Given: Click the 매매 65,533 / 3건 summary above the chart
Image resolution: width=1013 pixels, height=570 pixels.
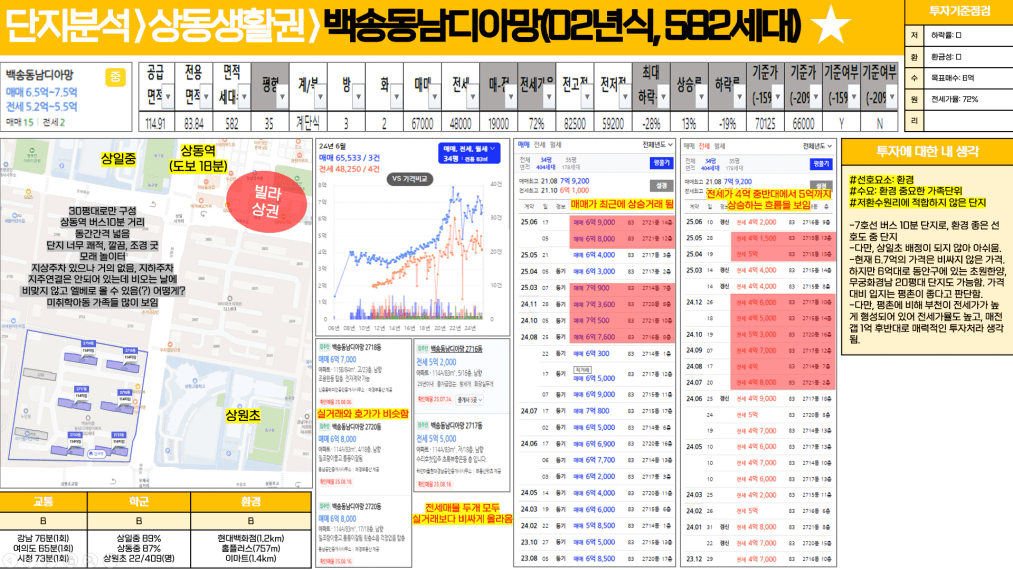Looking at the screenshot, I should tap(349, 158).
